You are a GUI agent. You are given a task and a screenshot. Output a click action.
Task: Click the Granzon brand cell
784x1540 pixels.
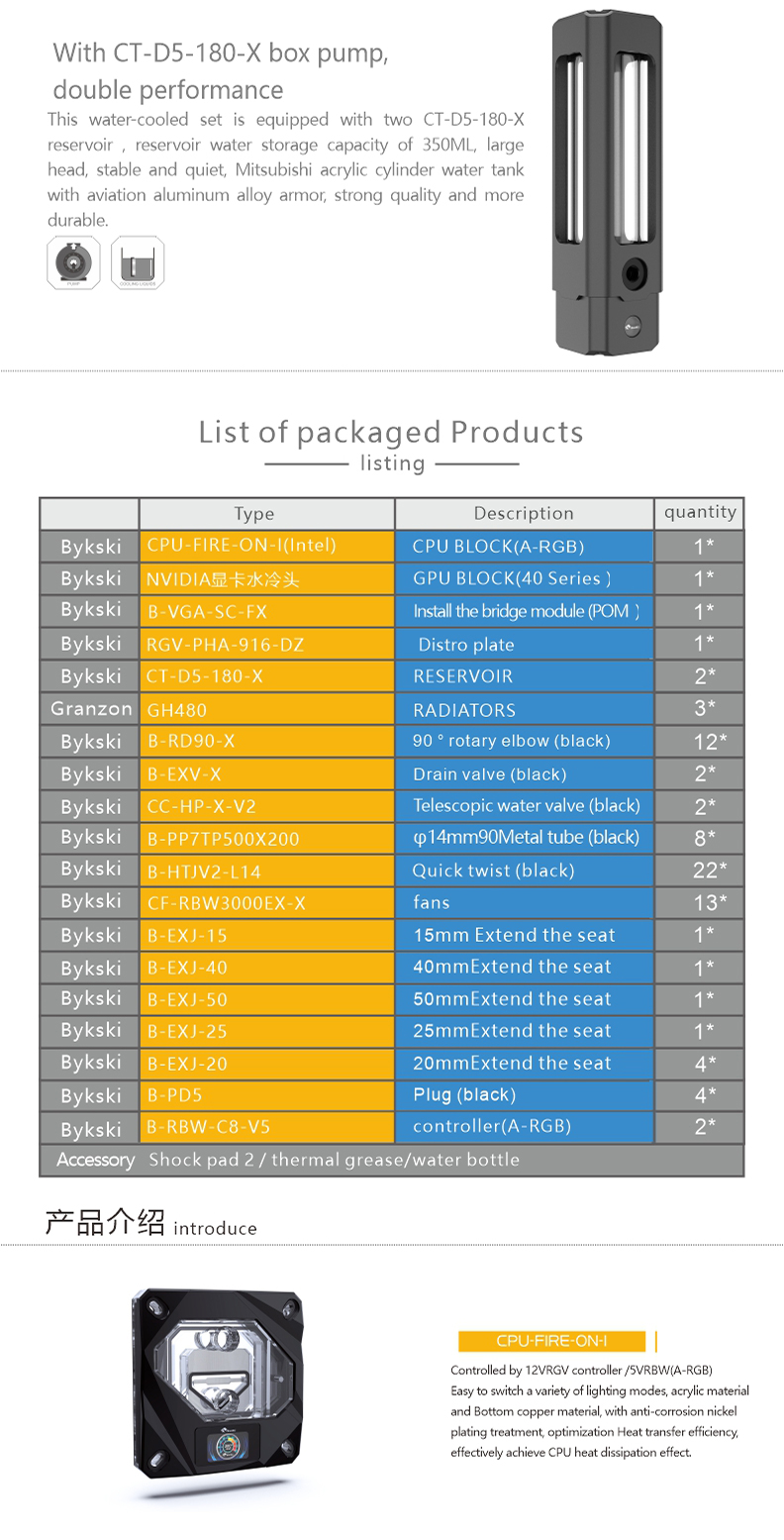(x=90, y=709)
